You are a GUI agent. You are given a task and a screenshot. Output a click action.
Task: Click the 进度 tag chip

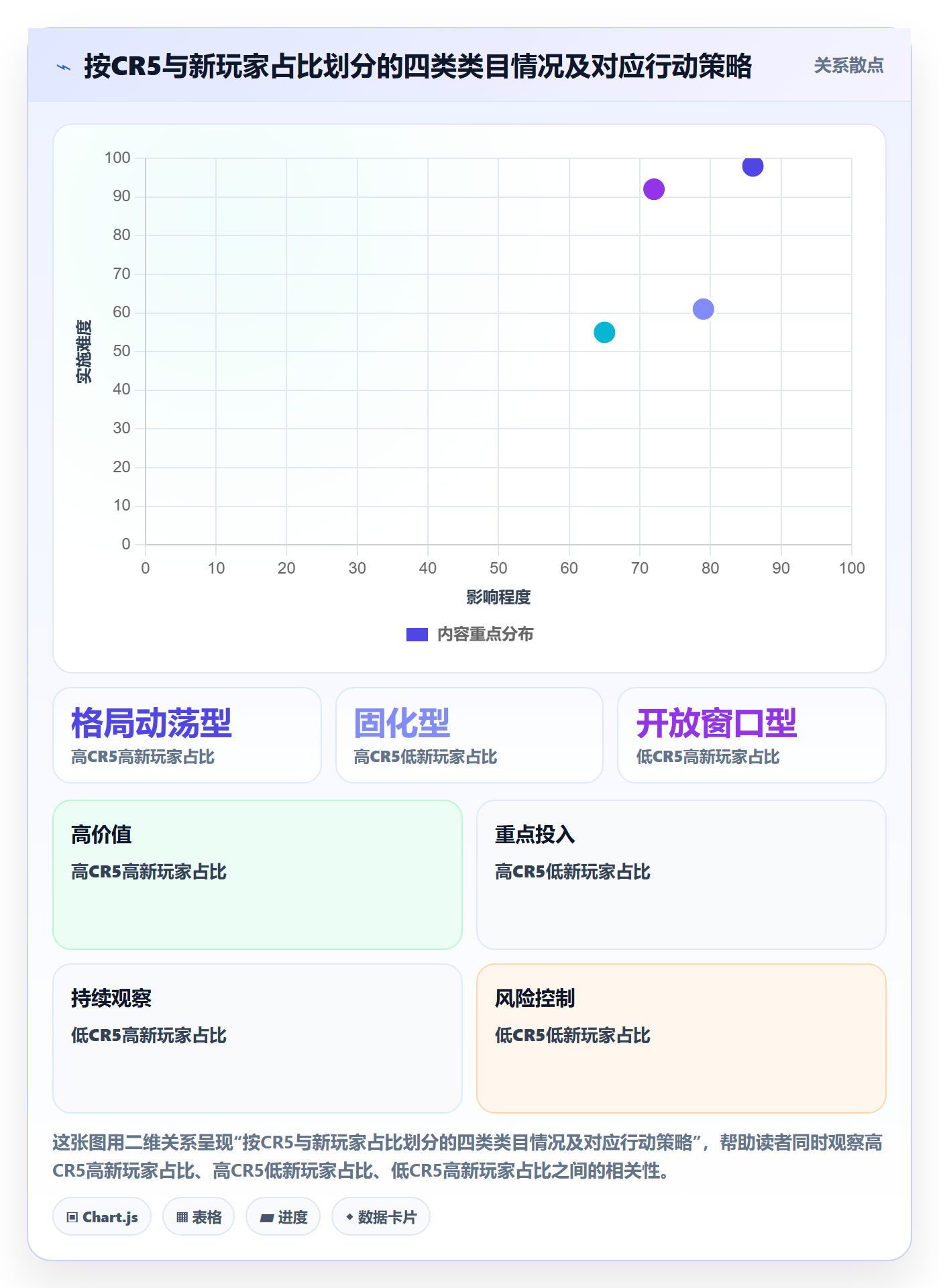pos(283,1217)
